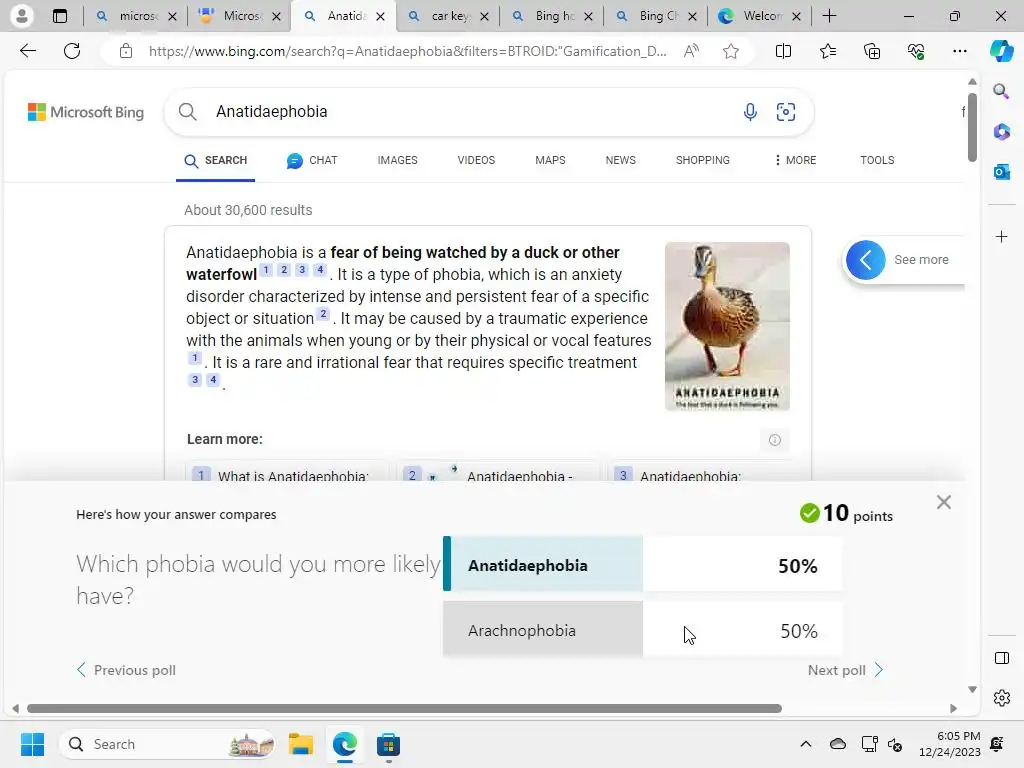Open the browser profile icon
Image resolution: width=1024 pixels, height=768 pixels.
22,16
